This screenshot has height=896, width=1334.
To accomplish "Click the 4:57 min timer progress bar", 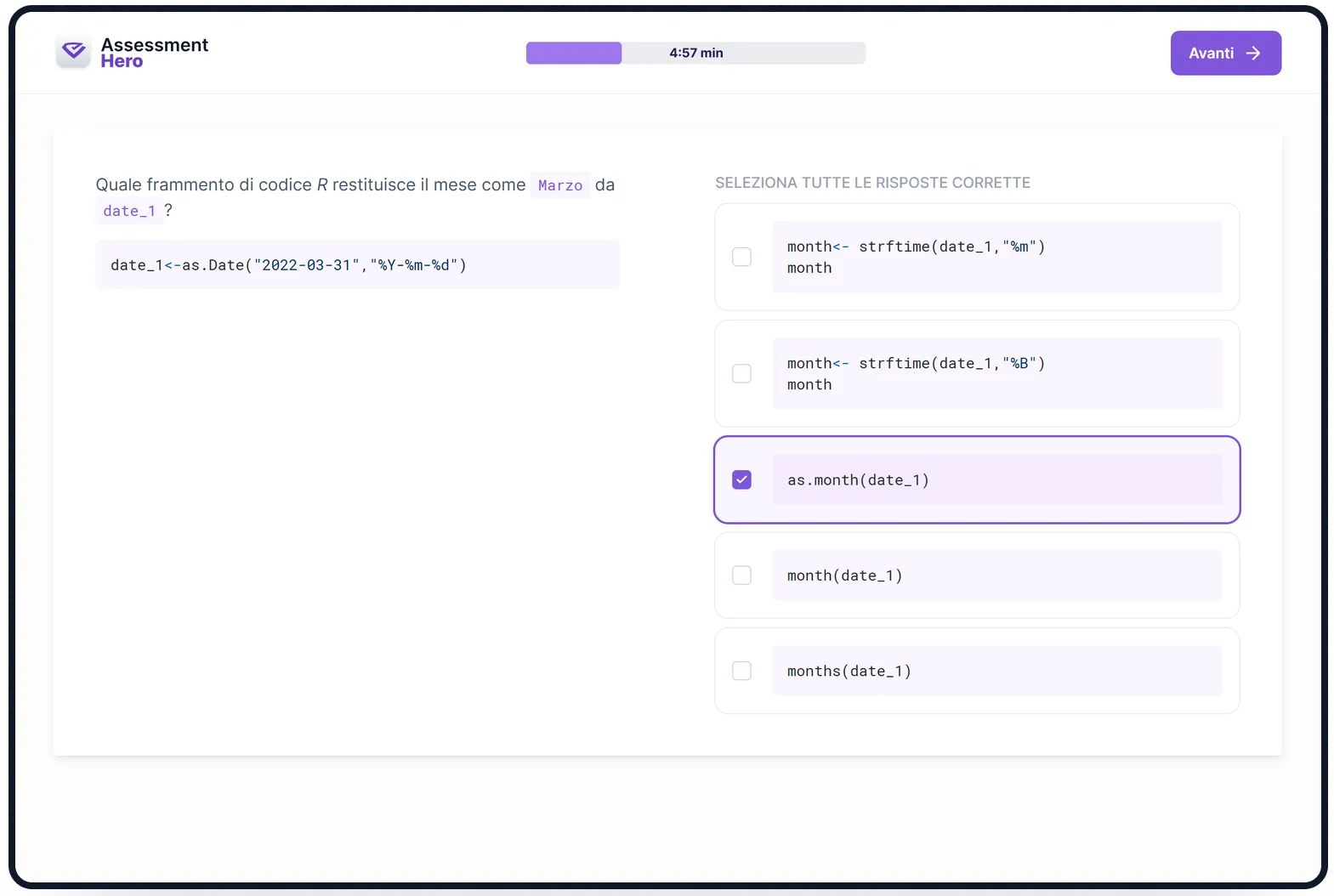I will pos(695,53).
